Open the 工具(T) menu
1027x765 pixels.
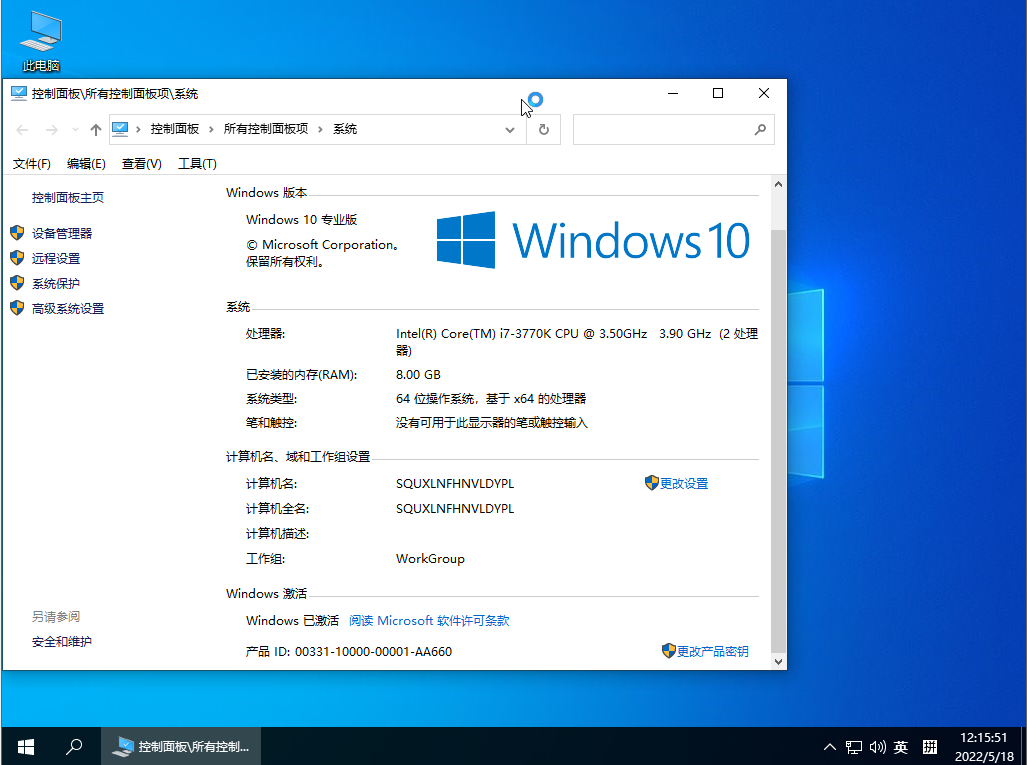coord(197,164)
